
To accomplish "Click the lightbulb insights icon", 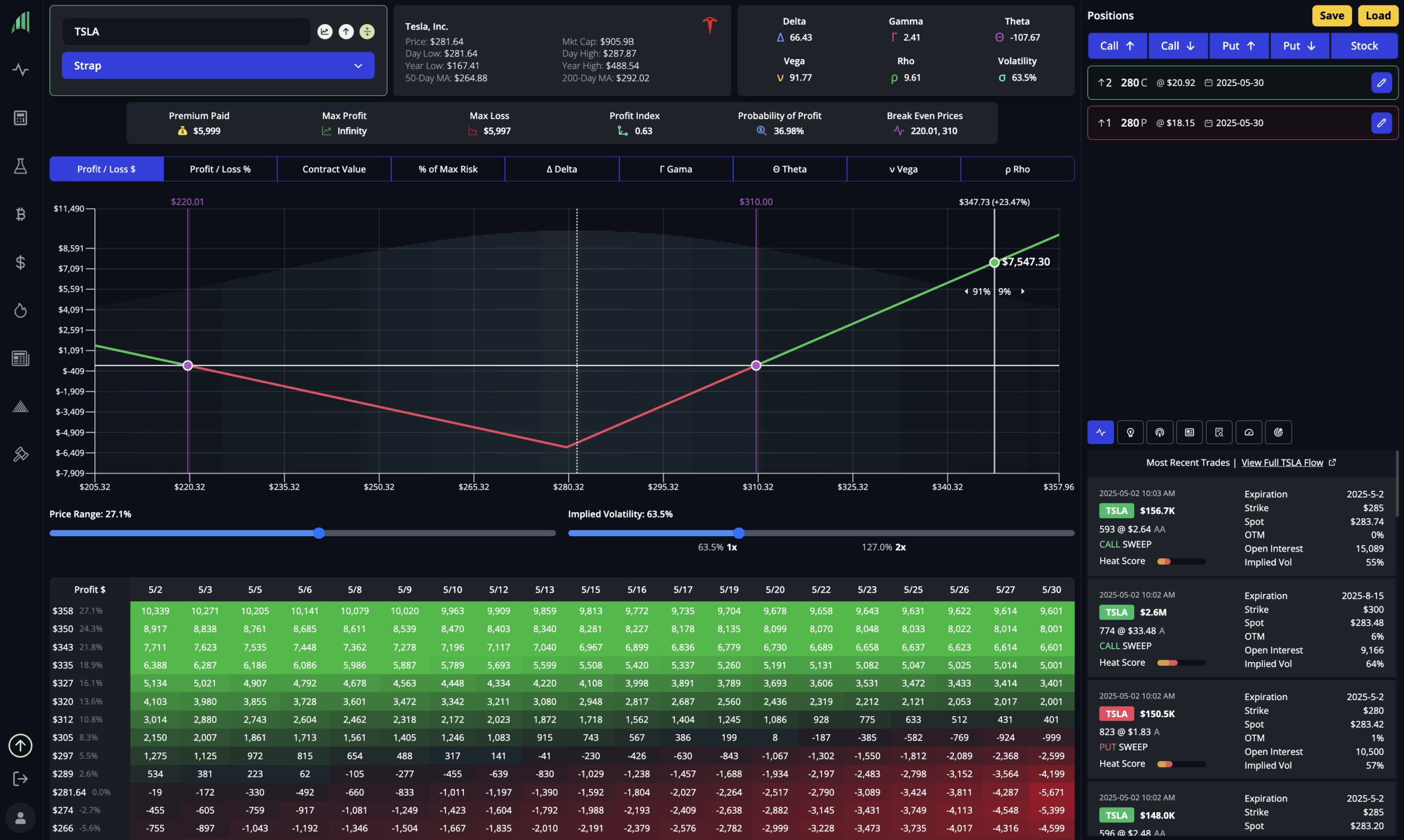I will [x=1130, y=433].
